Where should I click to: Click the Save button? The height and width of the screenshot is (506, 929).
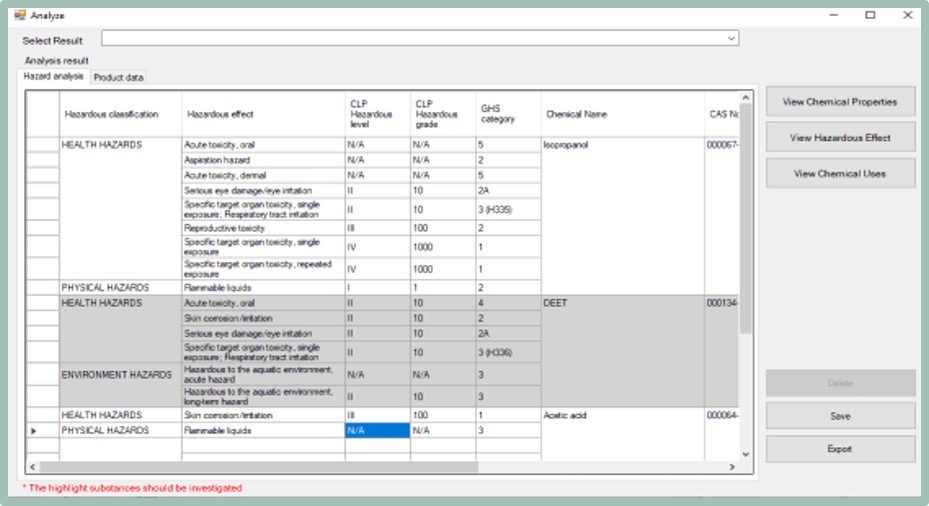coord(840,416)
